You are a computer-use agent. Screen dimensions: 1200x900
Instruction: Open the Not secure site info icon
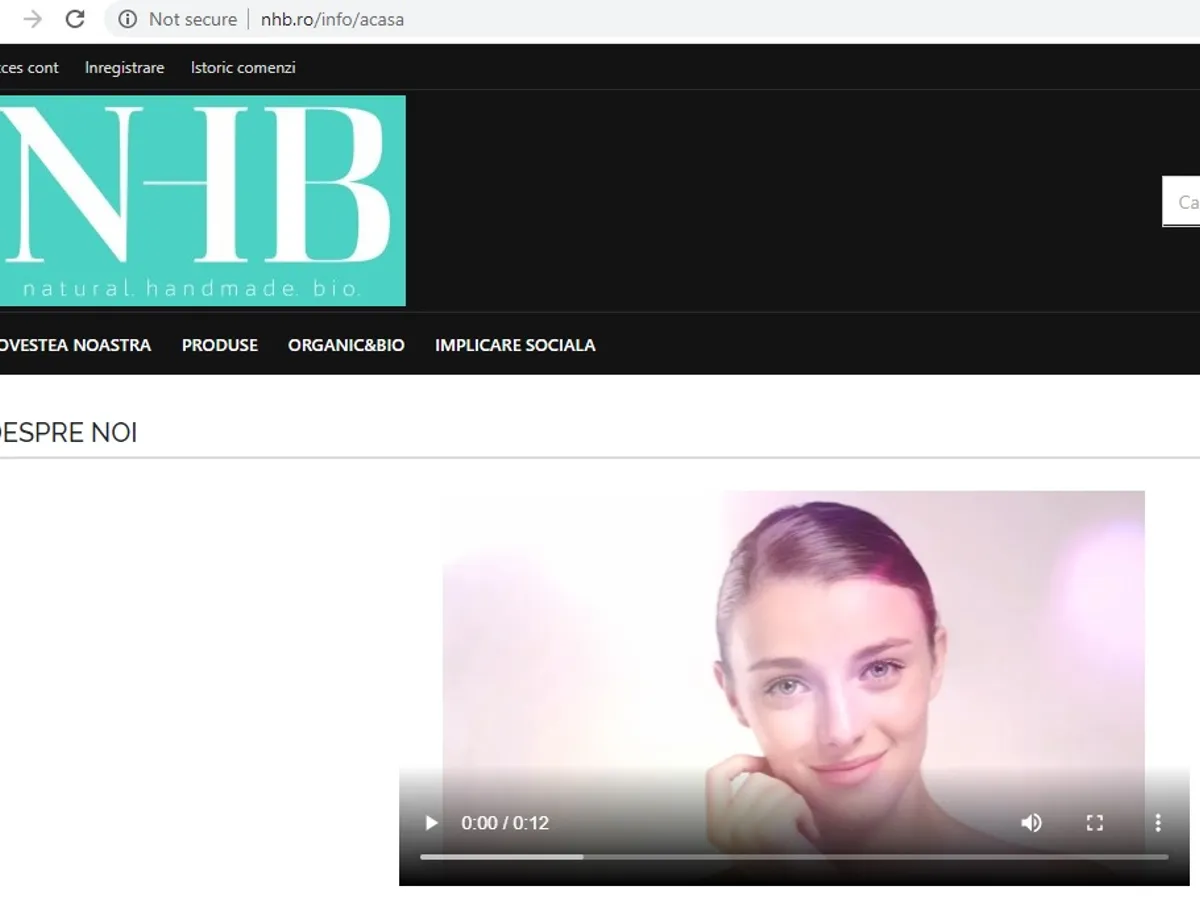[x=127, y=19]
